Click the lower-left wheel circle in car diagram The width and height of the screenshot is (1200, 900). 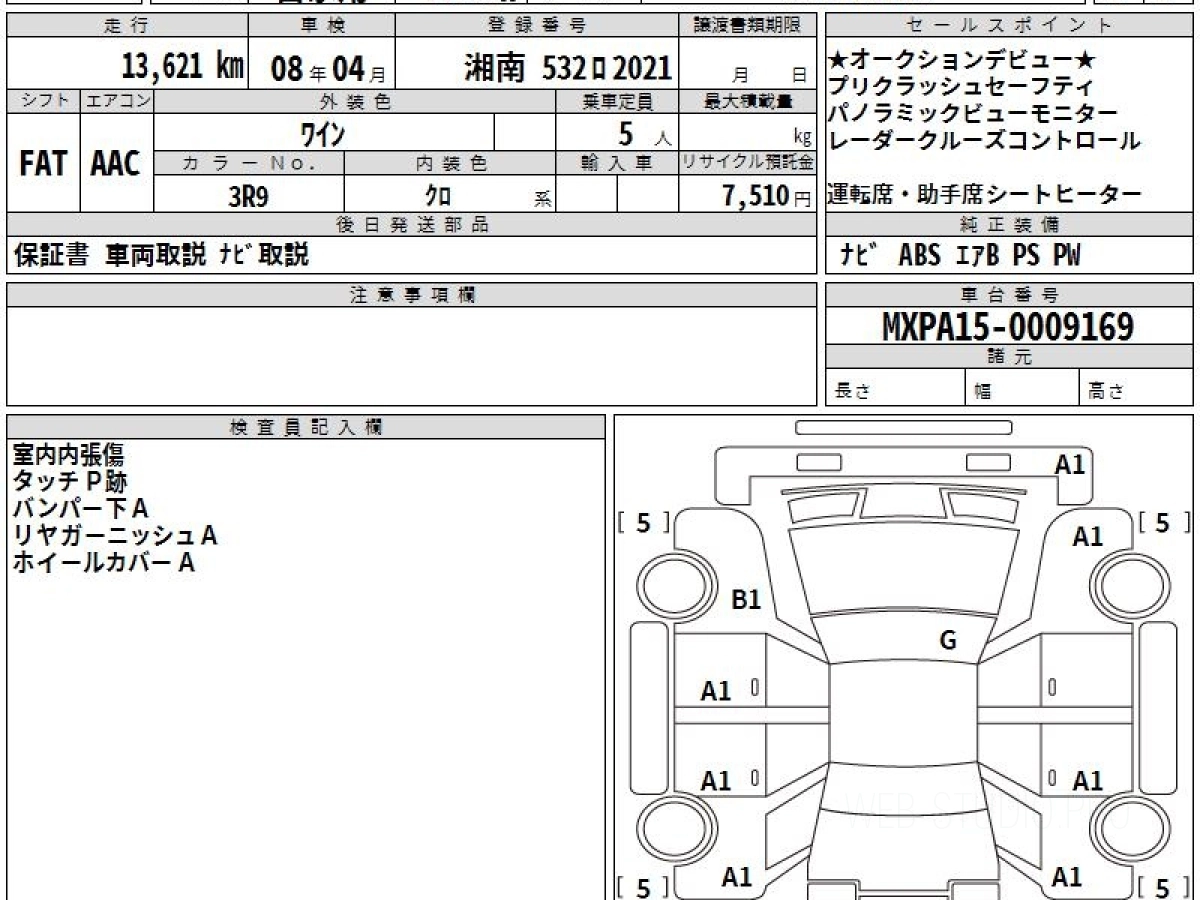click(665, 828)
